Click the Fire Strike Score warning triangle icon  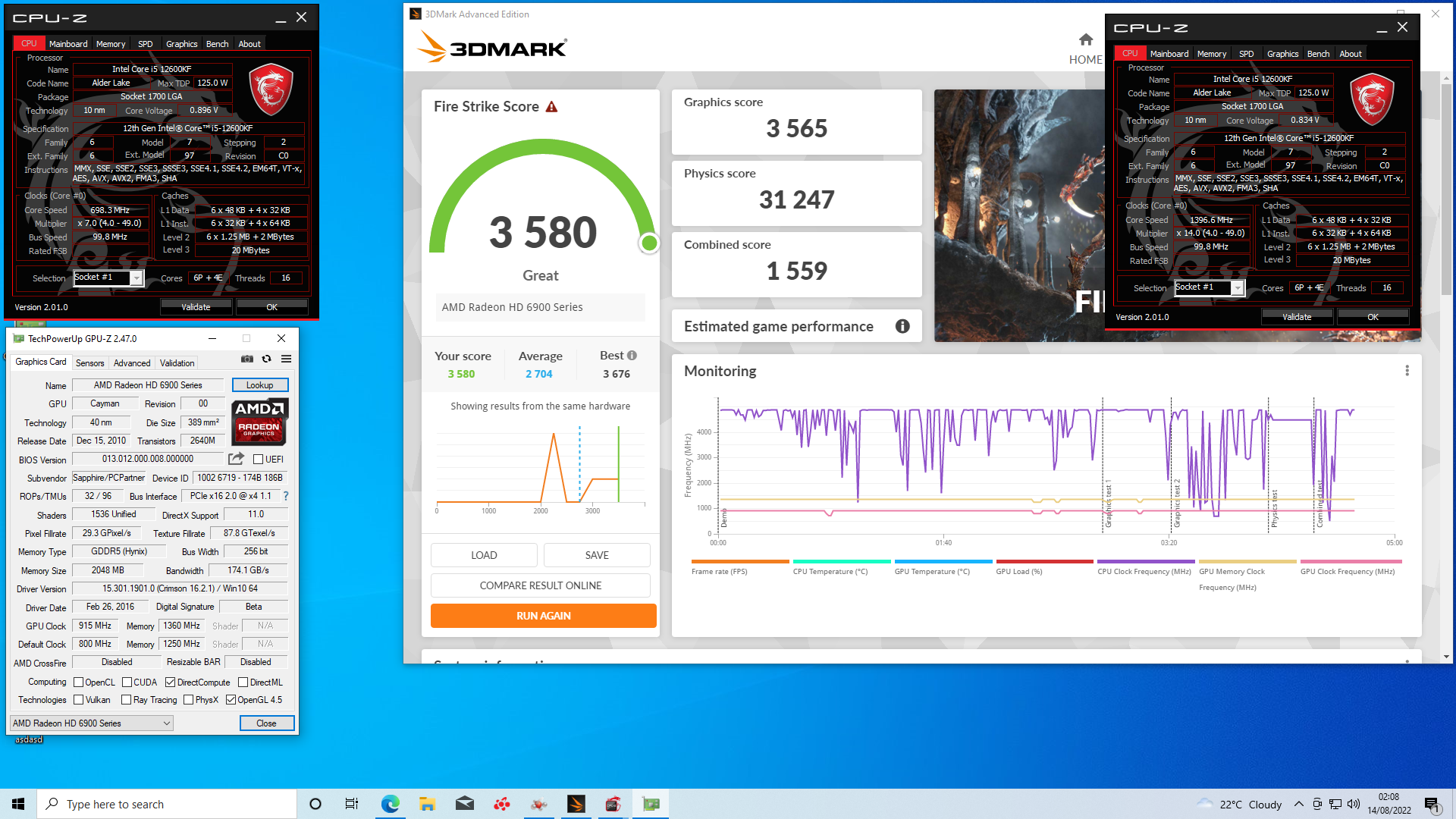tap(551, 107)
